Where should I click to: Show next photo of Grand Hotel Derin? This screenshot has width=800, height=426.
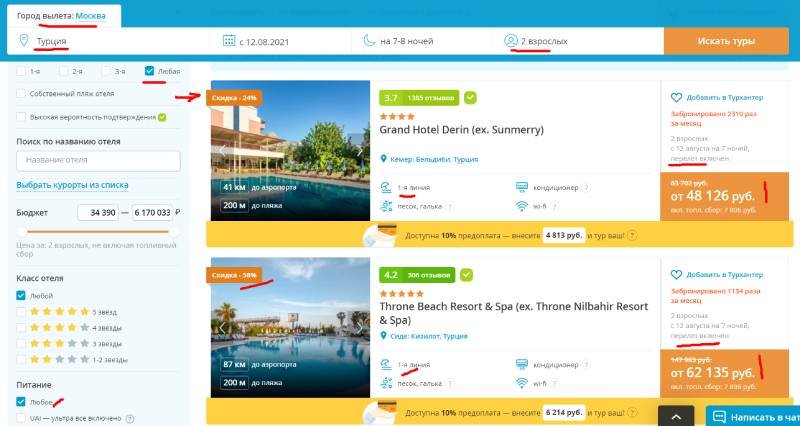360,151
